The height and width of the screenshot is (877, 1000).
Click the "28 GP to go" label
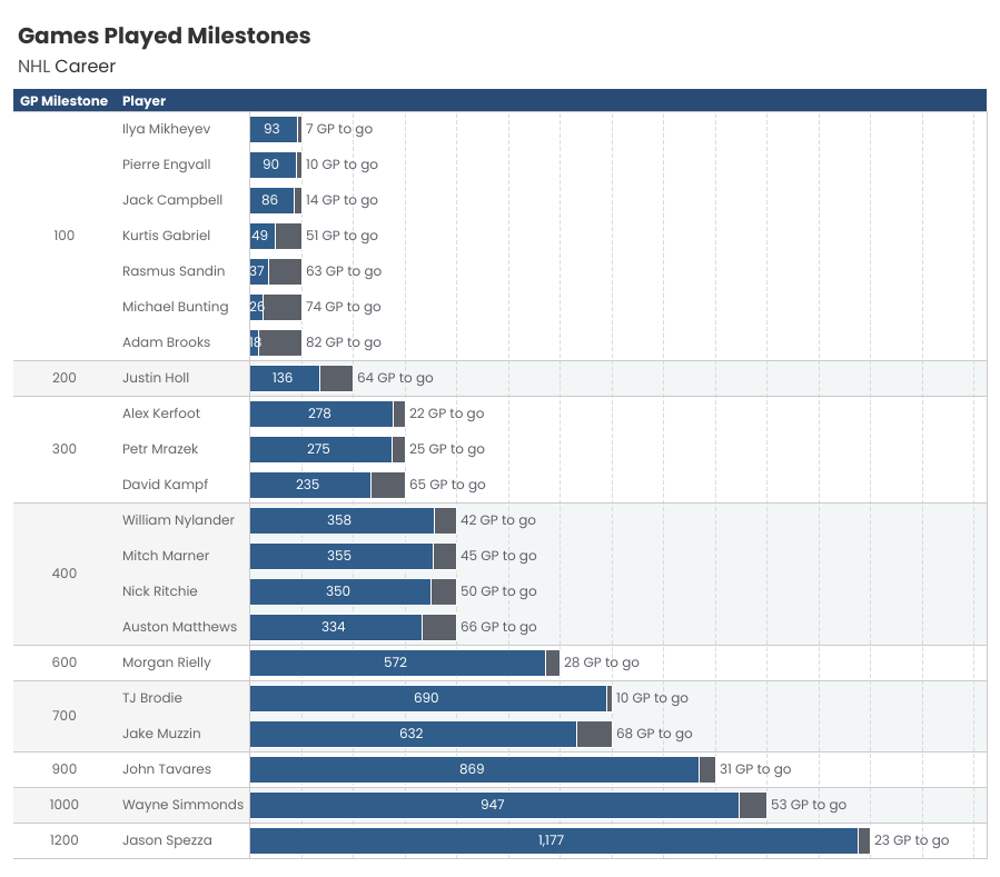[x=601, y=663]
